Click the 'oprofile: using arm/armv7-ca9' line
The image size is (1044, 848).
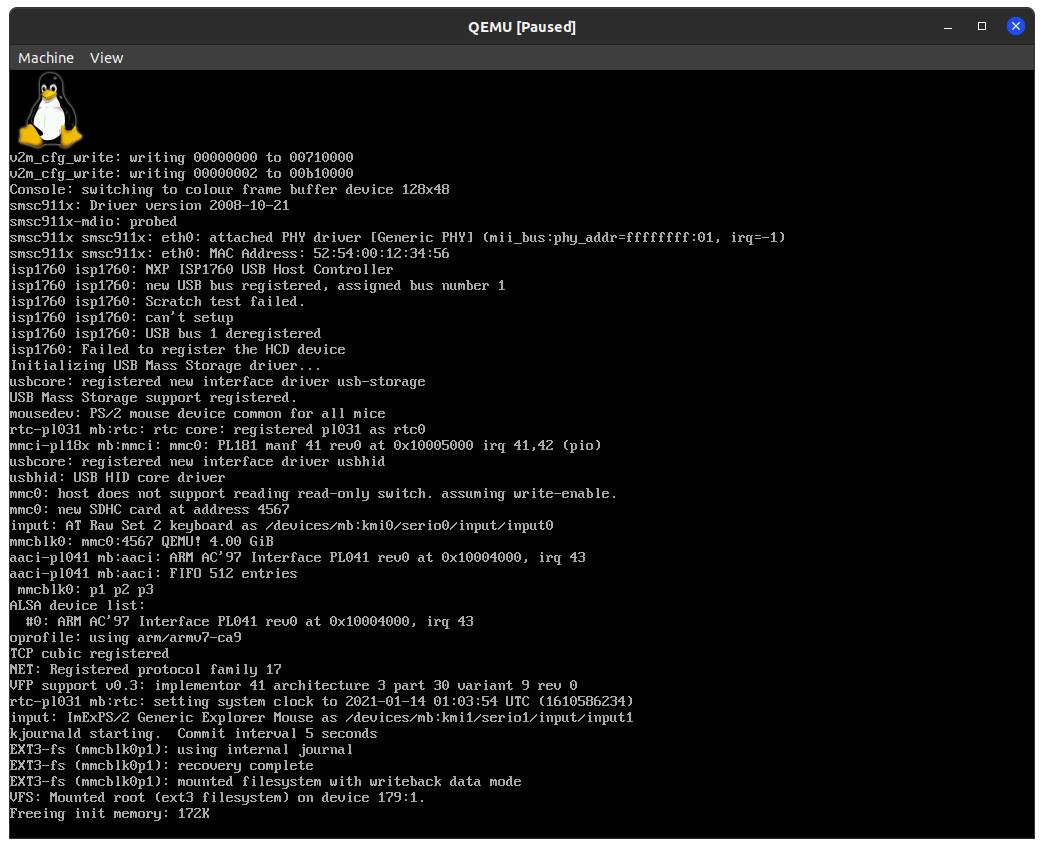pos(125,638)
